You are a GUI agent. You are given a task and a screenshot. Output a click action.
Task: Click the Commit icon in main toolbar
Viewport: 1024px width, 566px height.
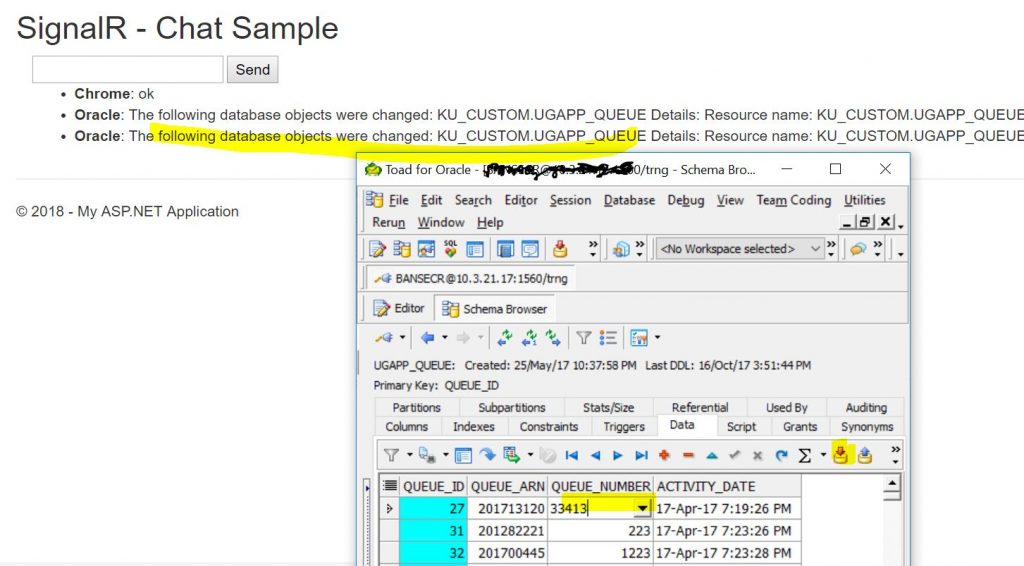(x=560, y=249)
